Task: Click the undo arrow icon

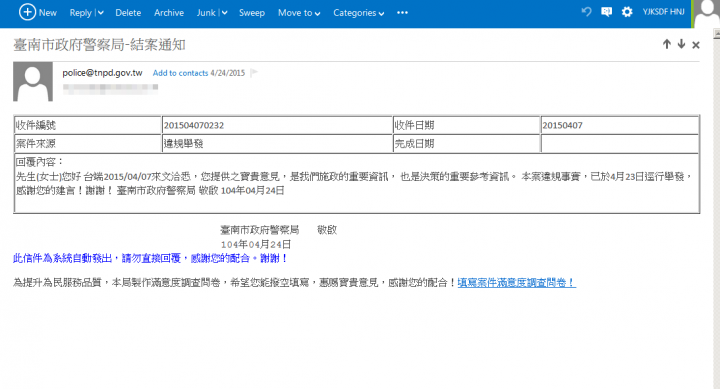Action: 586,12
